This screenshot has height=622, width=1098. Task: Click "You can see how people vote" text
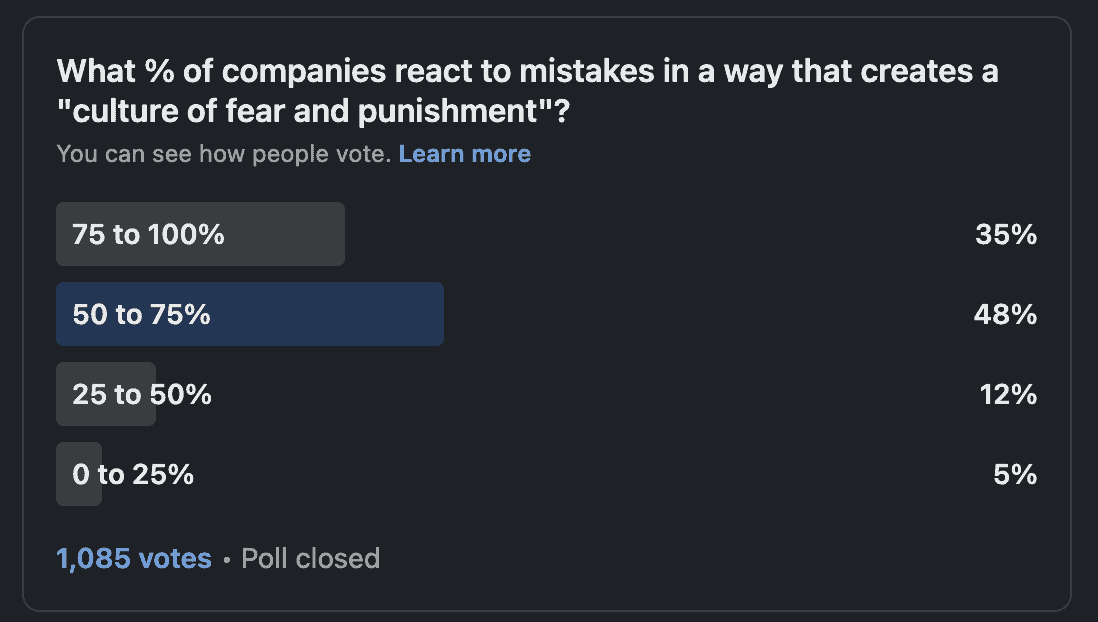click(x=223, y=153)
